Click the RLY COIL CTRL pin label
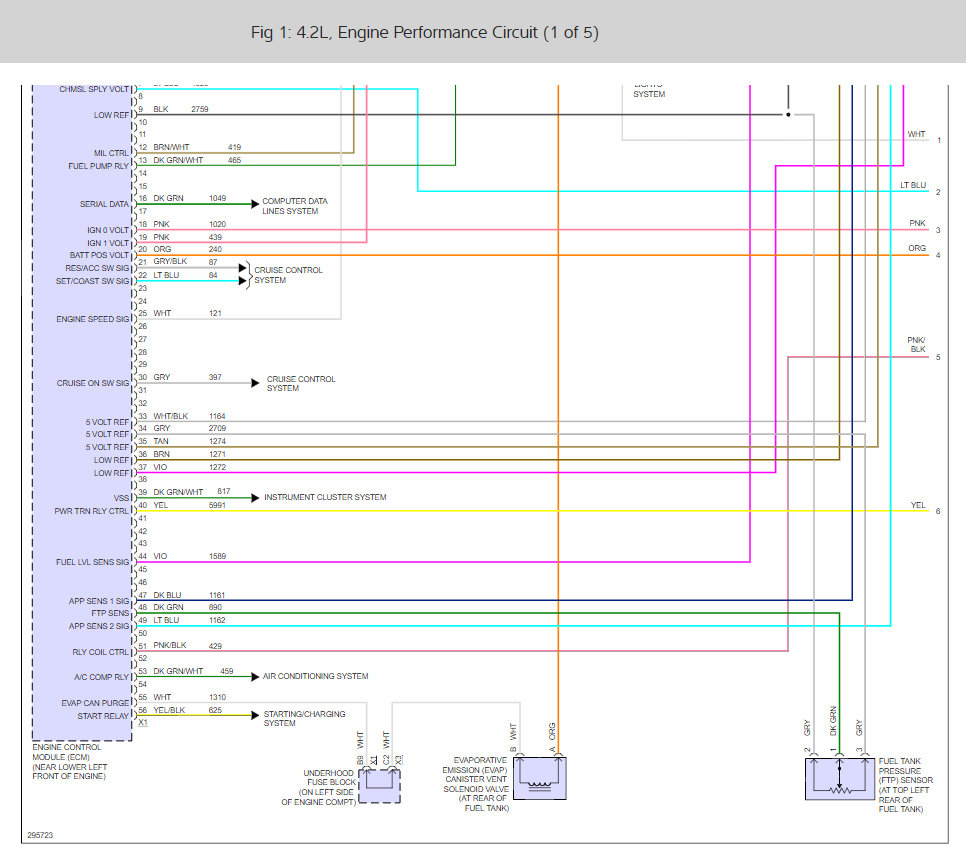The image size is (966, 854). (x=100, y=652)
